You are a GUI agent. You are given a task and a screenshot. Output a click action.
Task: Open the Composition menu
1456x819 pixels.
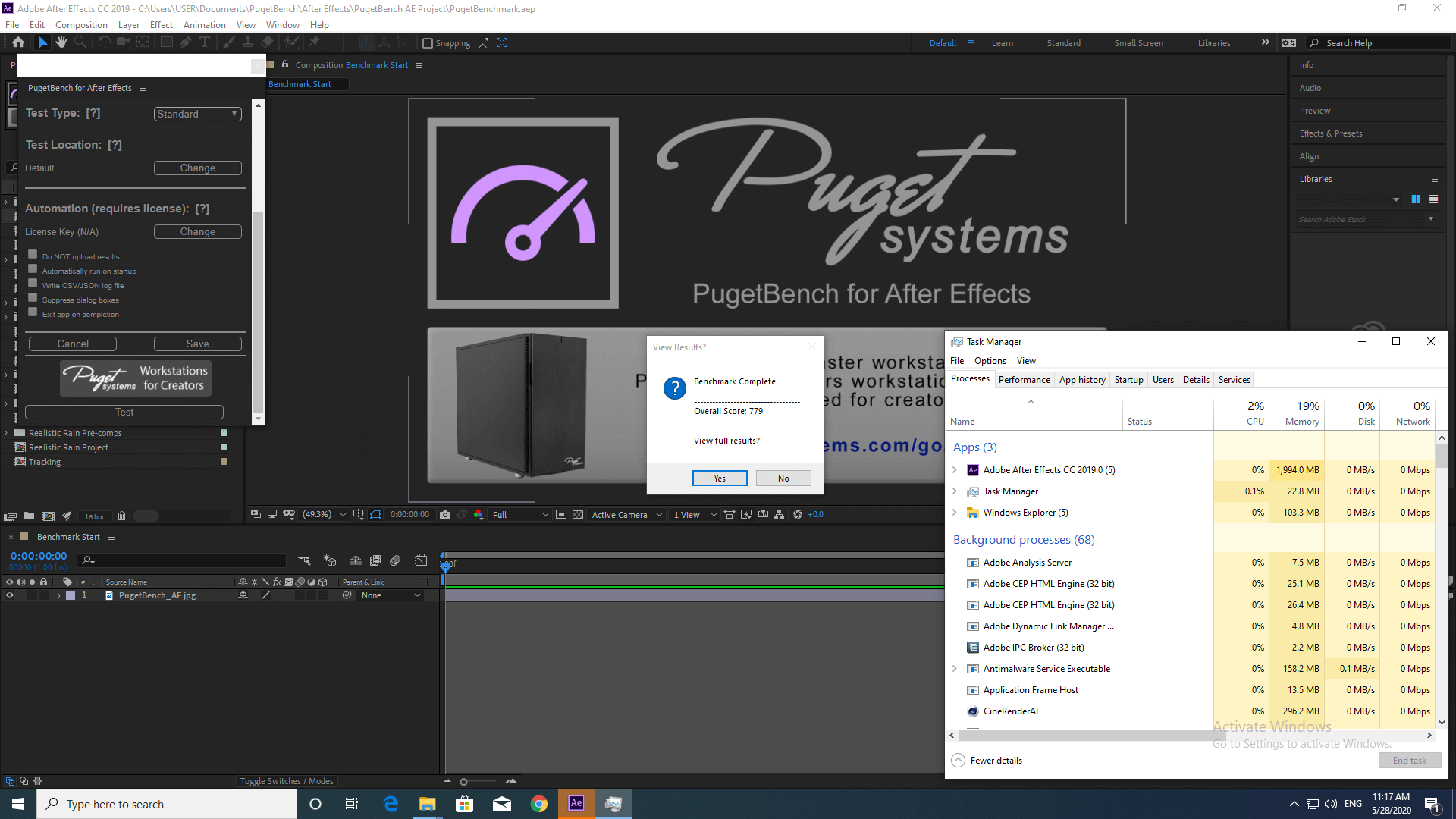[x=81, y=25]
